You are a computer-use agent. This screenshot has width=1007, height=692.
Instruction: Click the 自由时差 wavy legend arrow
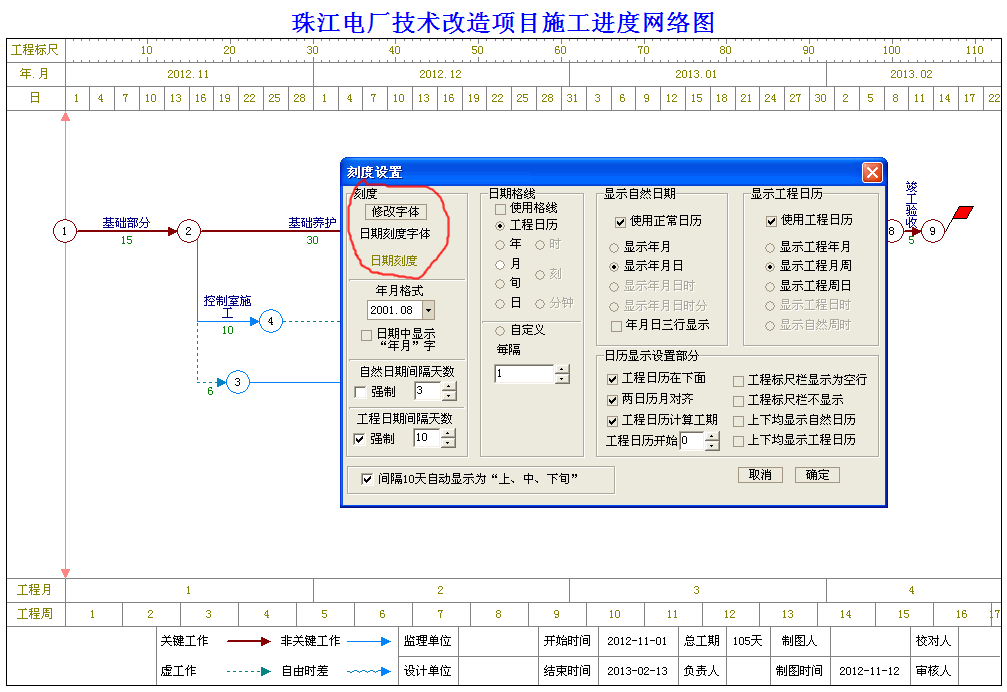(x=369, y=671)
